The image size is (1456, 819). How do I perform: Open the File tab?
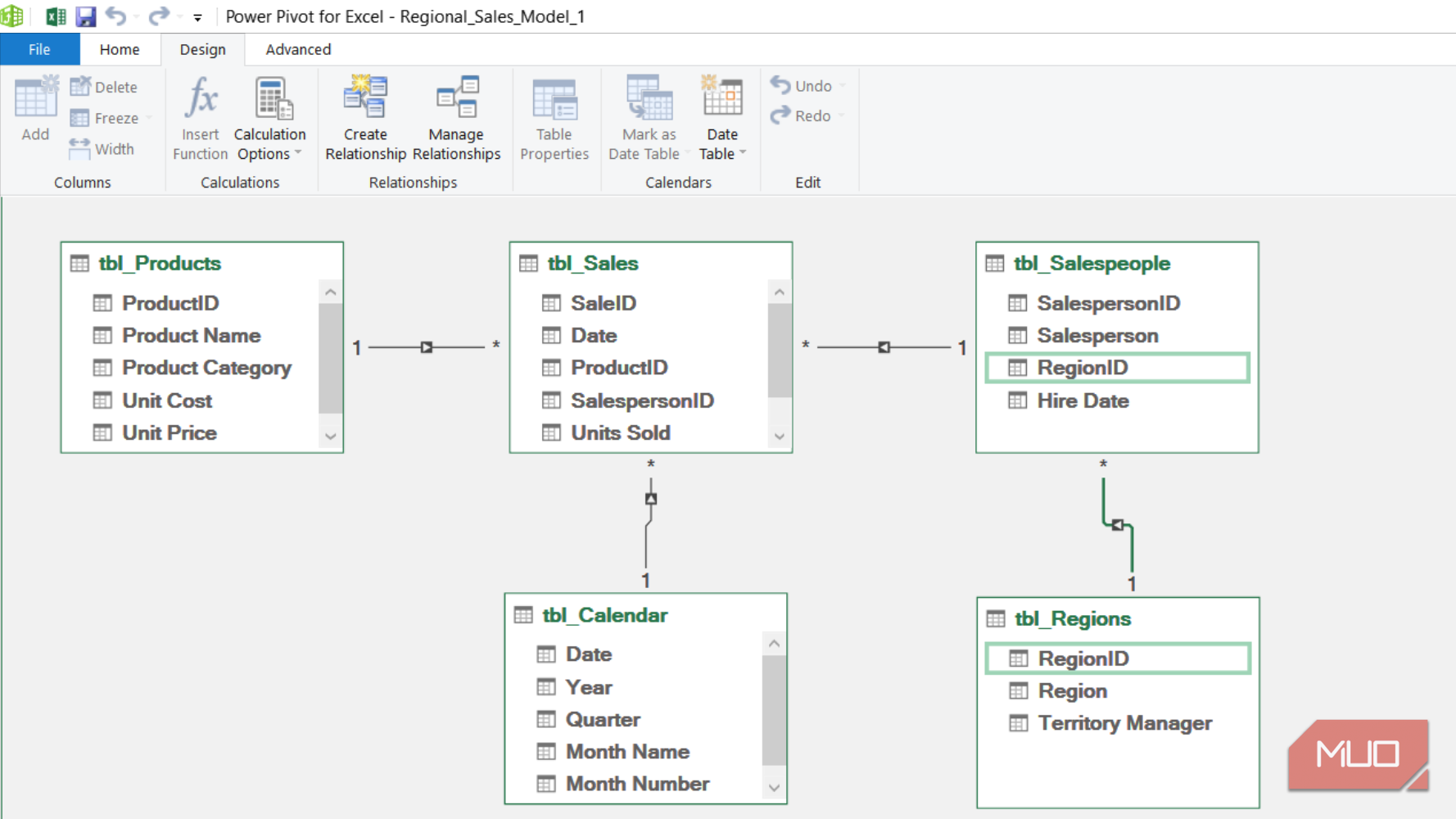point(39,49)
